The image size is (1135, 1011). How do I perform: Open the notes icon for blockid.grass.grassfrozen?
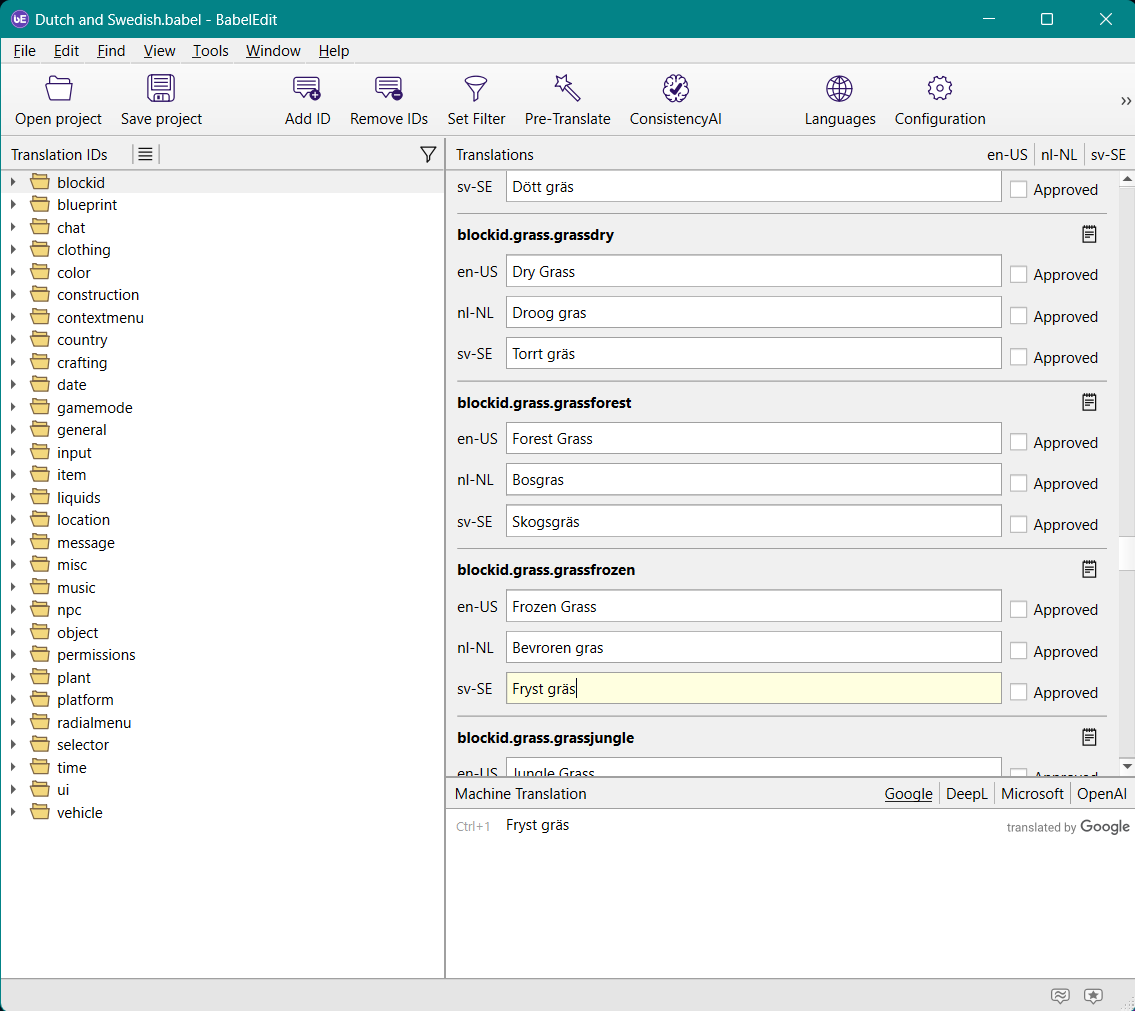tap(1089, 569)
